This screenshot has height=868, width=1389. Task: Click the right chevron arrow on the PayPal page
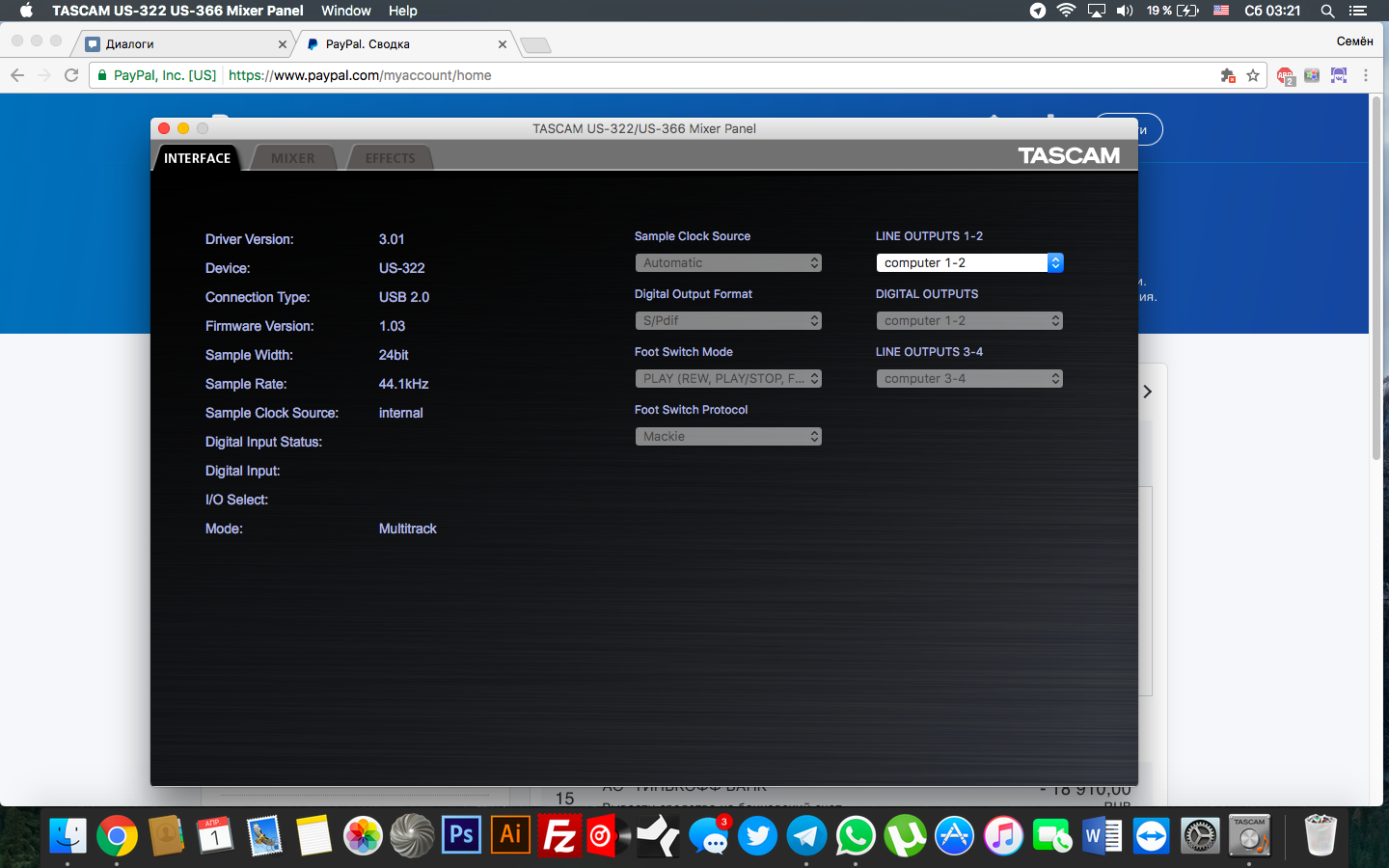click(x=1147, y=392)
